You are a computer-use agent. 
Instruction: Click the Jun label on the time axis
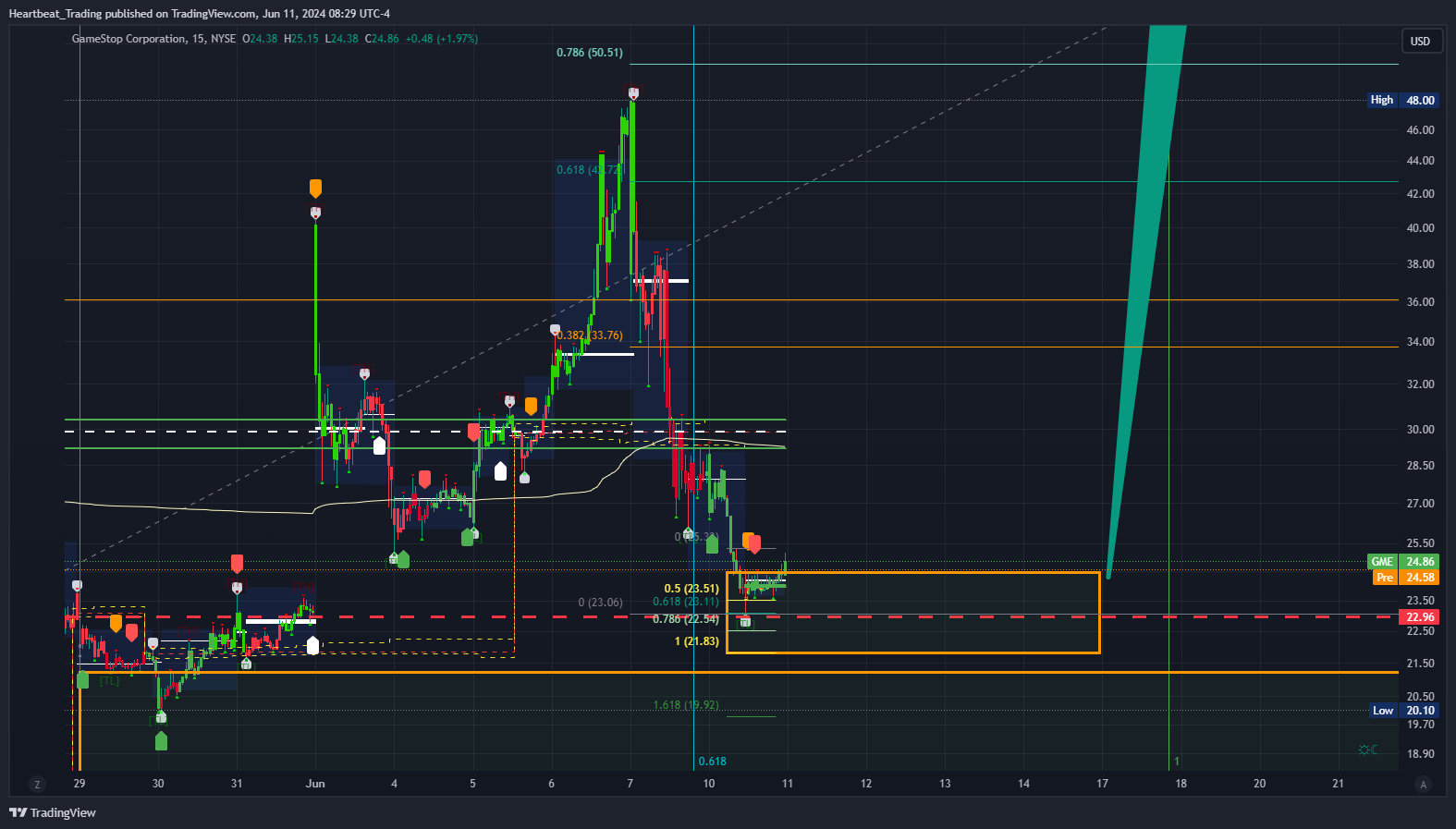pyautogui.click(x=315, y=784)
